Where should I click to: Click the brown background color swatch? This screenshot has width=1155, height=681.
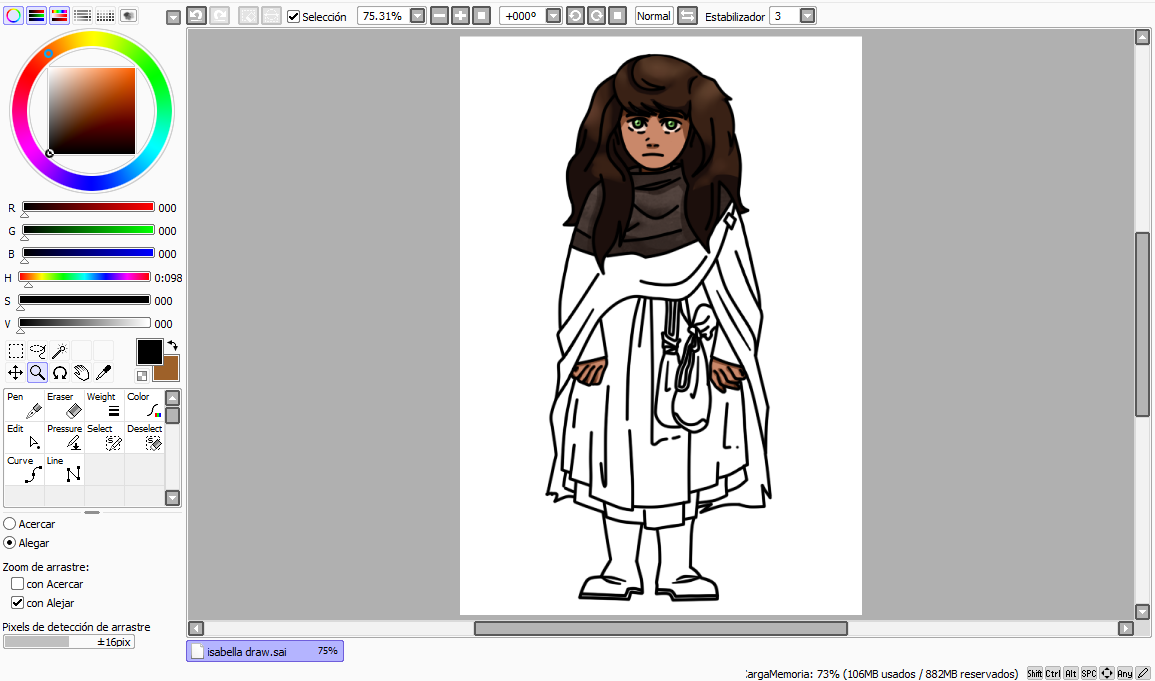(168, 371)
